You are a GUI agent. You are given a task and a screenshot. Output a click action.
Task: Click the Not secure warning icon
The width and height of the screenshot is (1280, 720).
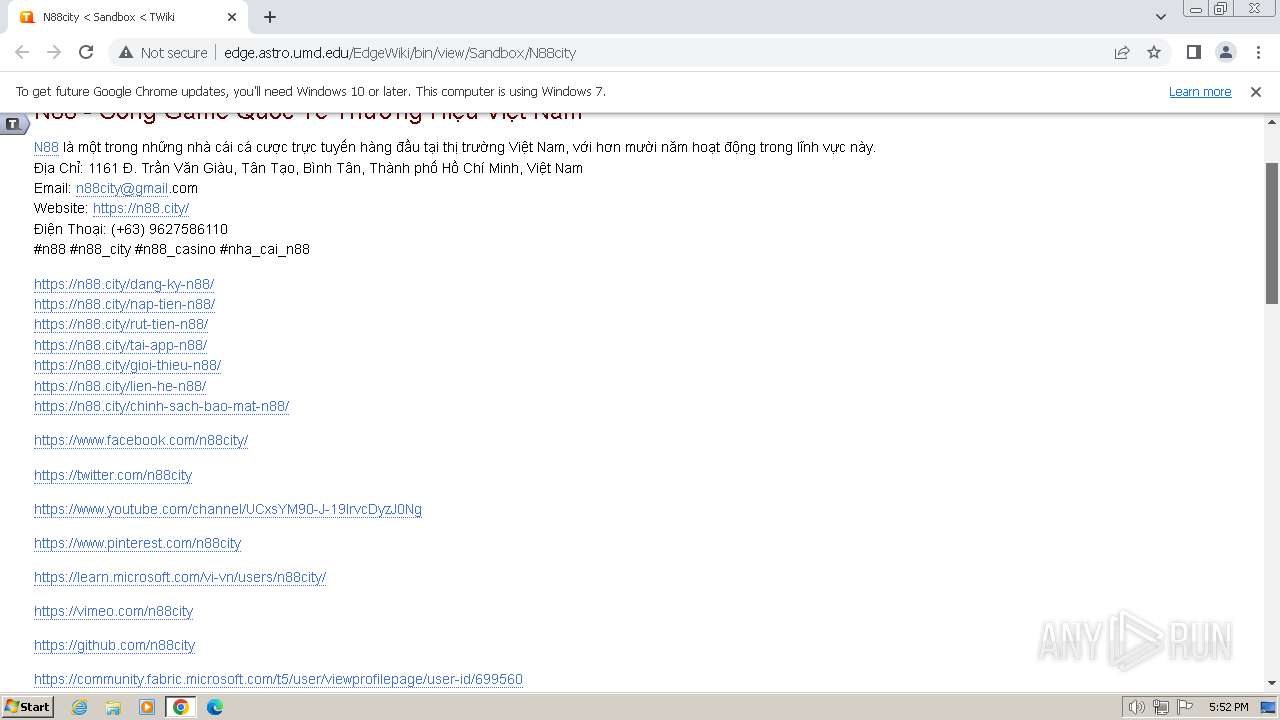tap(126, 52)
